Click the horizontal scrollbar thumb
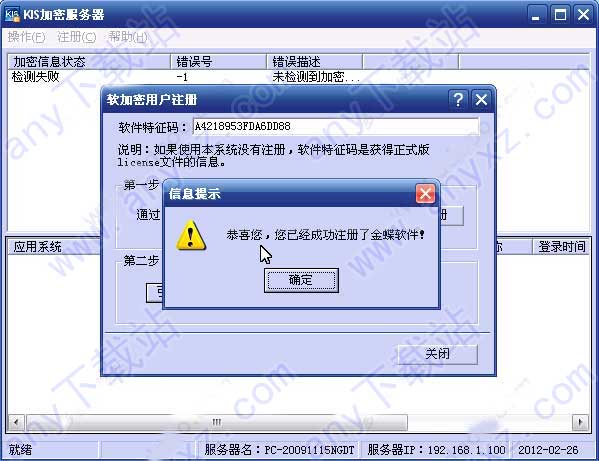The width and height of the screenshot is (599, 461). pyautogui.click(x=217, y=422)
